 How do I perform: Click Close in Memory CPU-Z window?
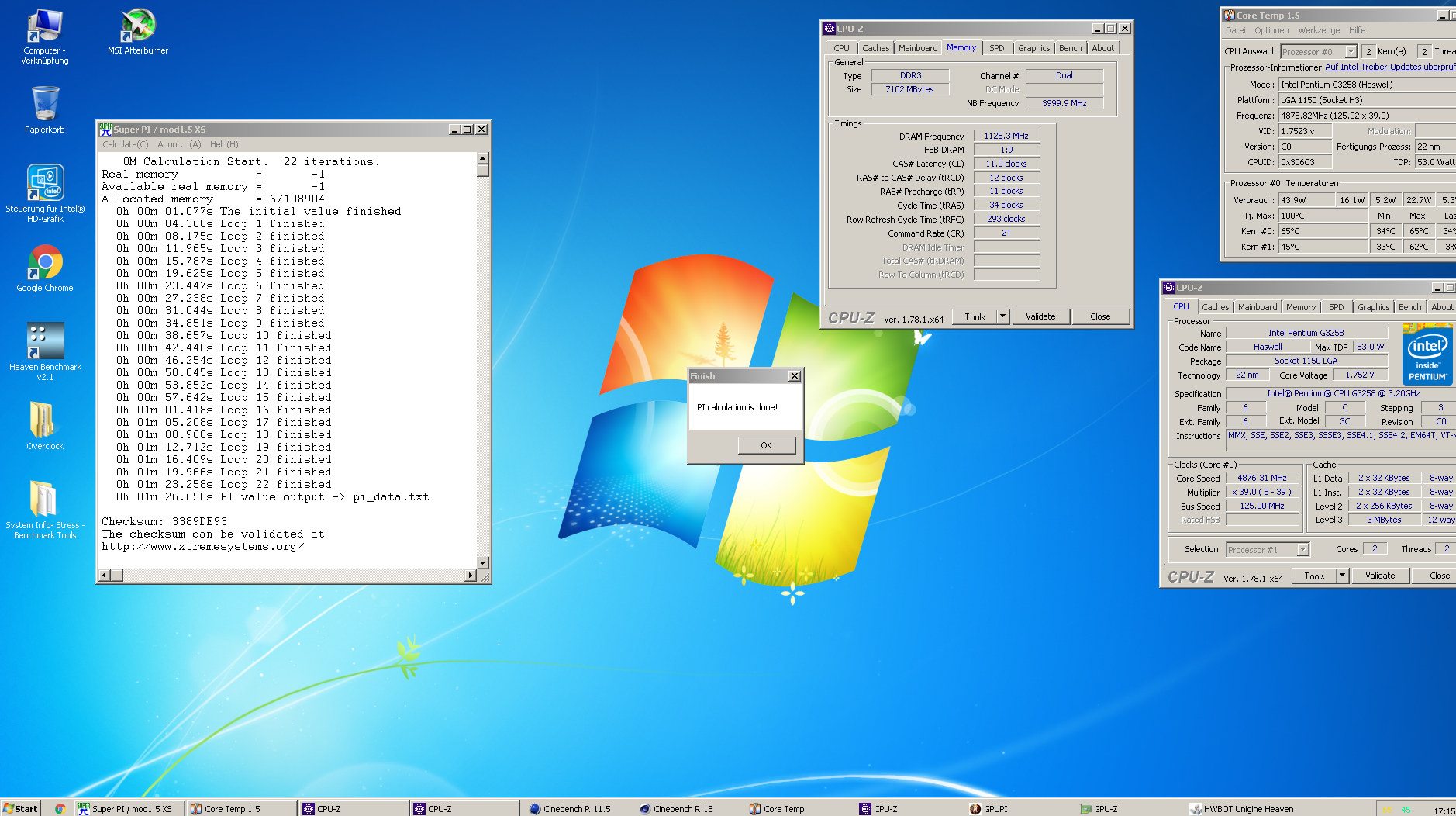coord(1100,316)
